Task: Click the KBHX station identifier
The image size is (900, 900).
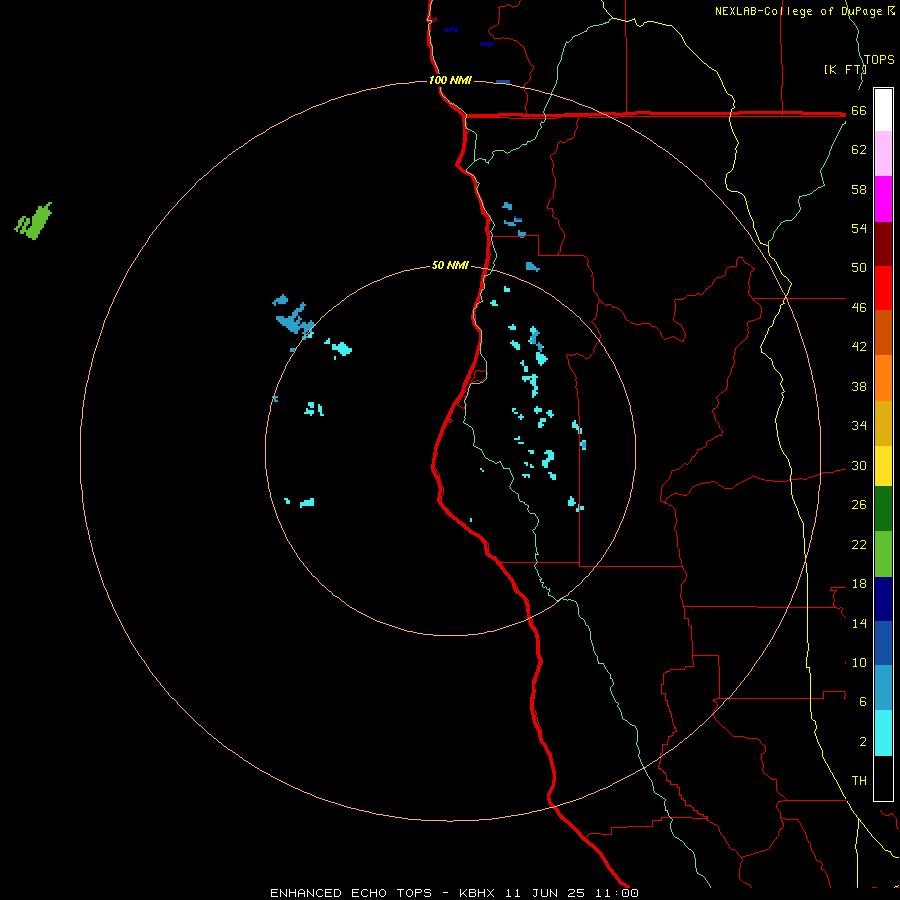Action: coord(476,893)
